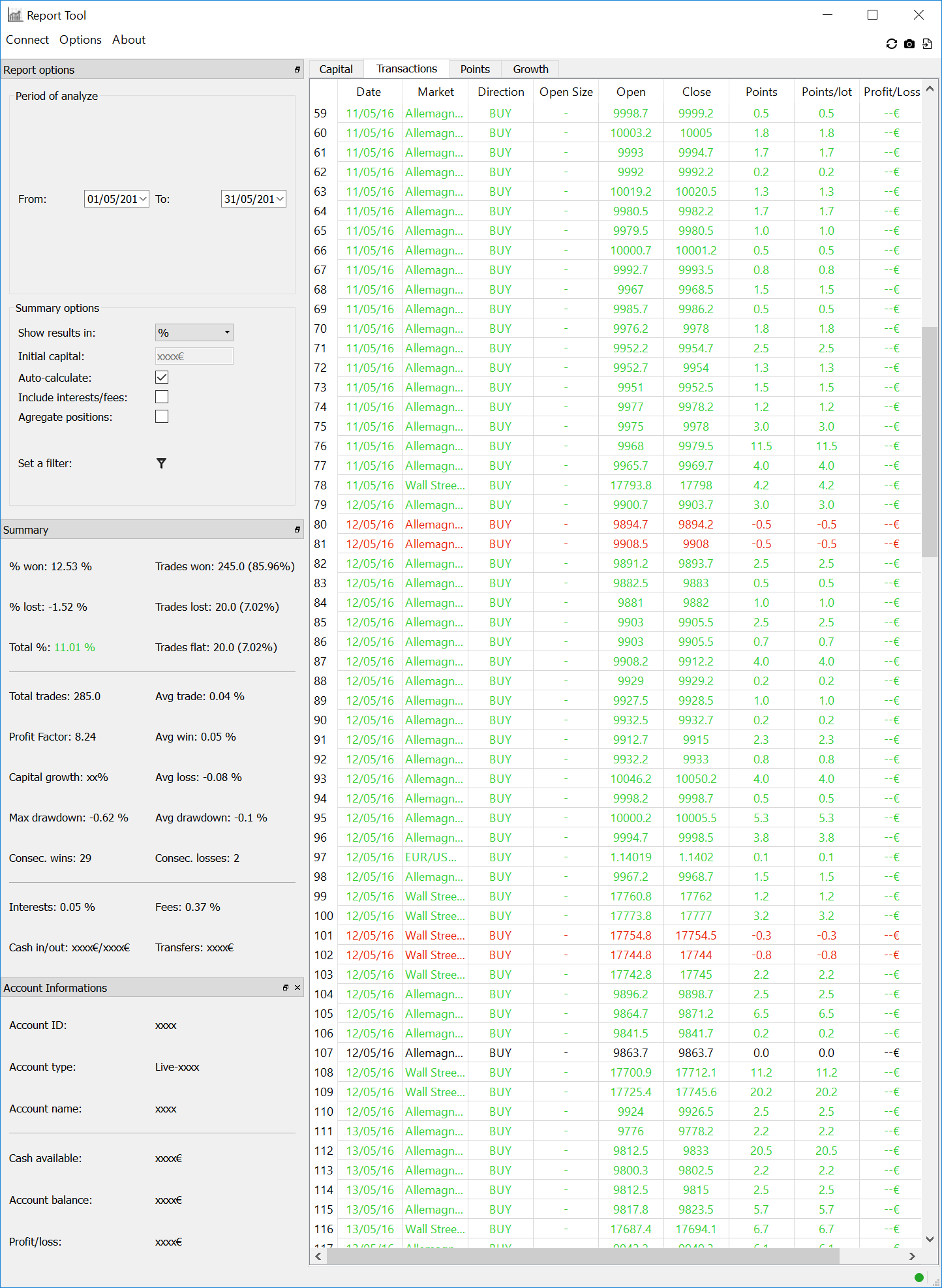The image size is (942, 1288).
Task: Enable Include interests/fees checkbox
Action: coord(162,397)
